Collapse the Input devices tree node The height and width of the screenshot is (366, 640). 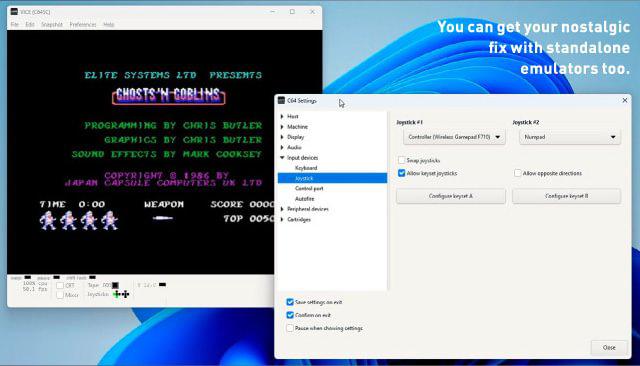click(282, 157)
